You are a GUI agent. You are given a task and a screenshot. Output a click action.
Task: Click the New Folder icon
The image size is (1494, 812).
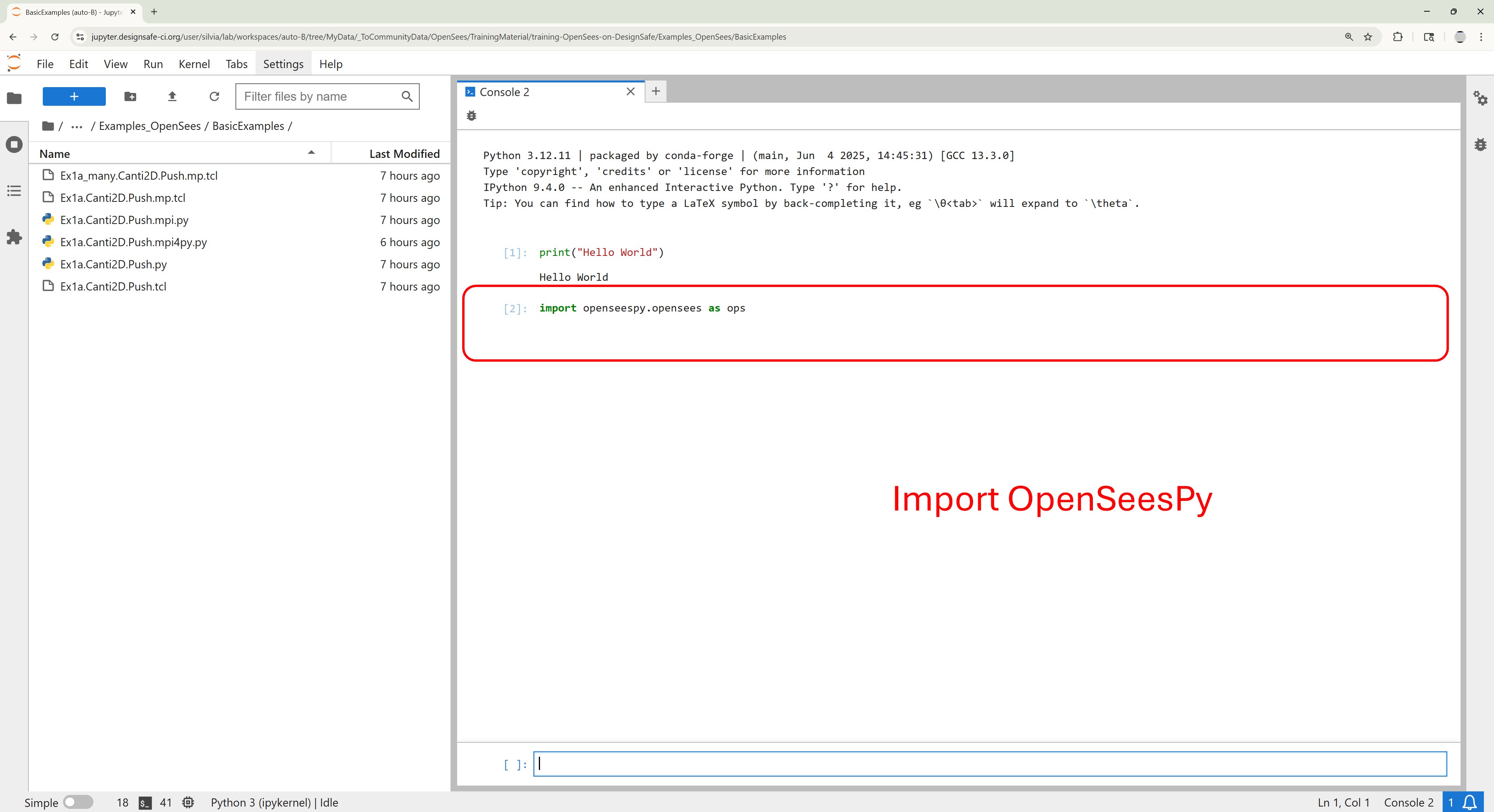tap(130, 96)
